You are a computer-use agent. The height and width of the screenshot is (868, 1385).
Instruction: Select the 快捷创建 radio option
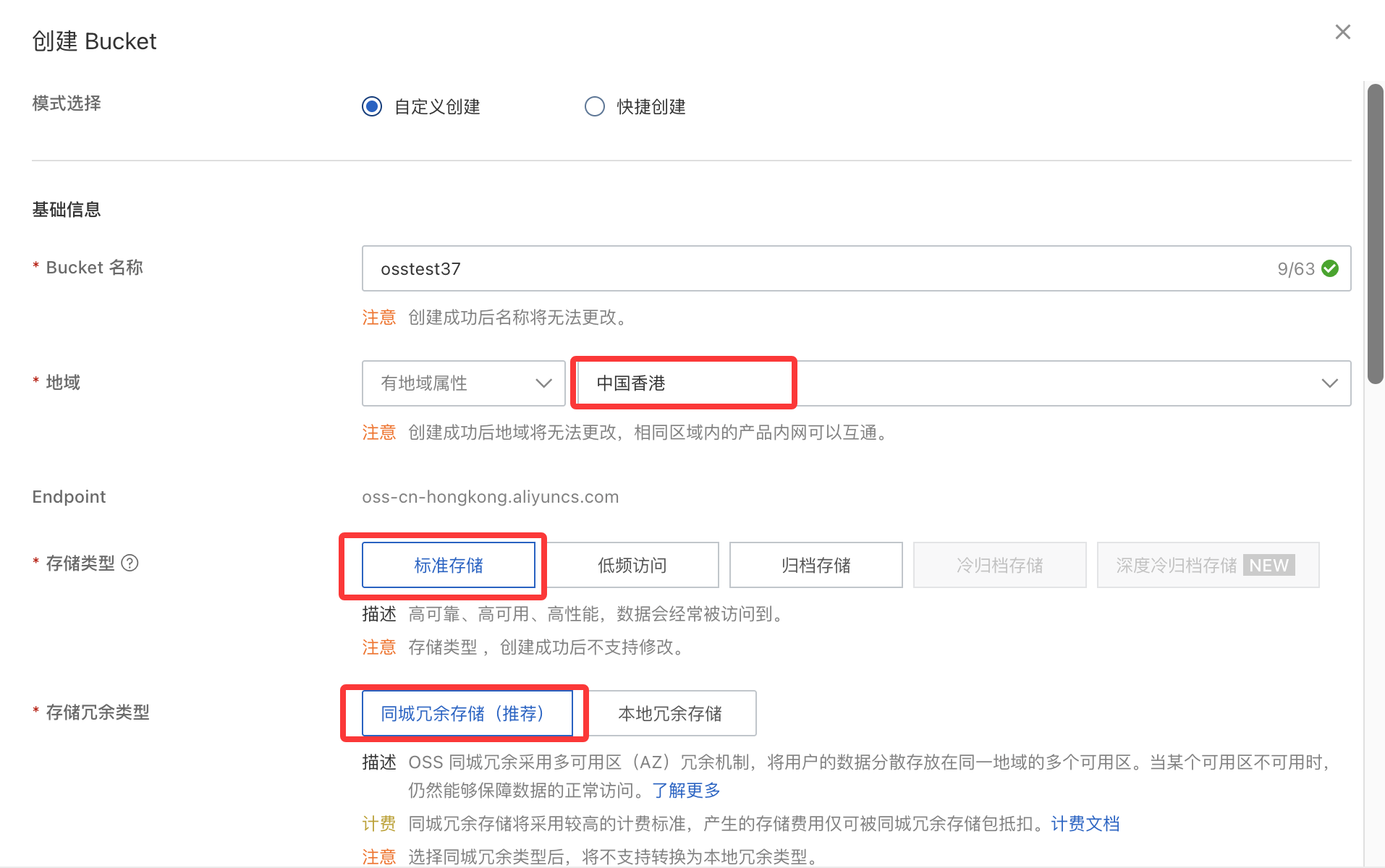pos(595,106)
